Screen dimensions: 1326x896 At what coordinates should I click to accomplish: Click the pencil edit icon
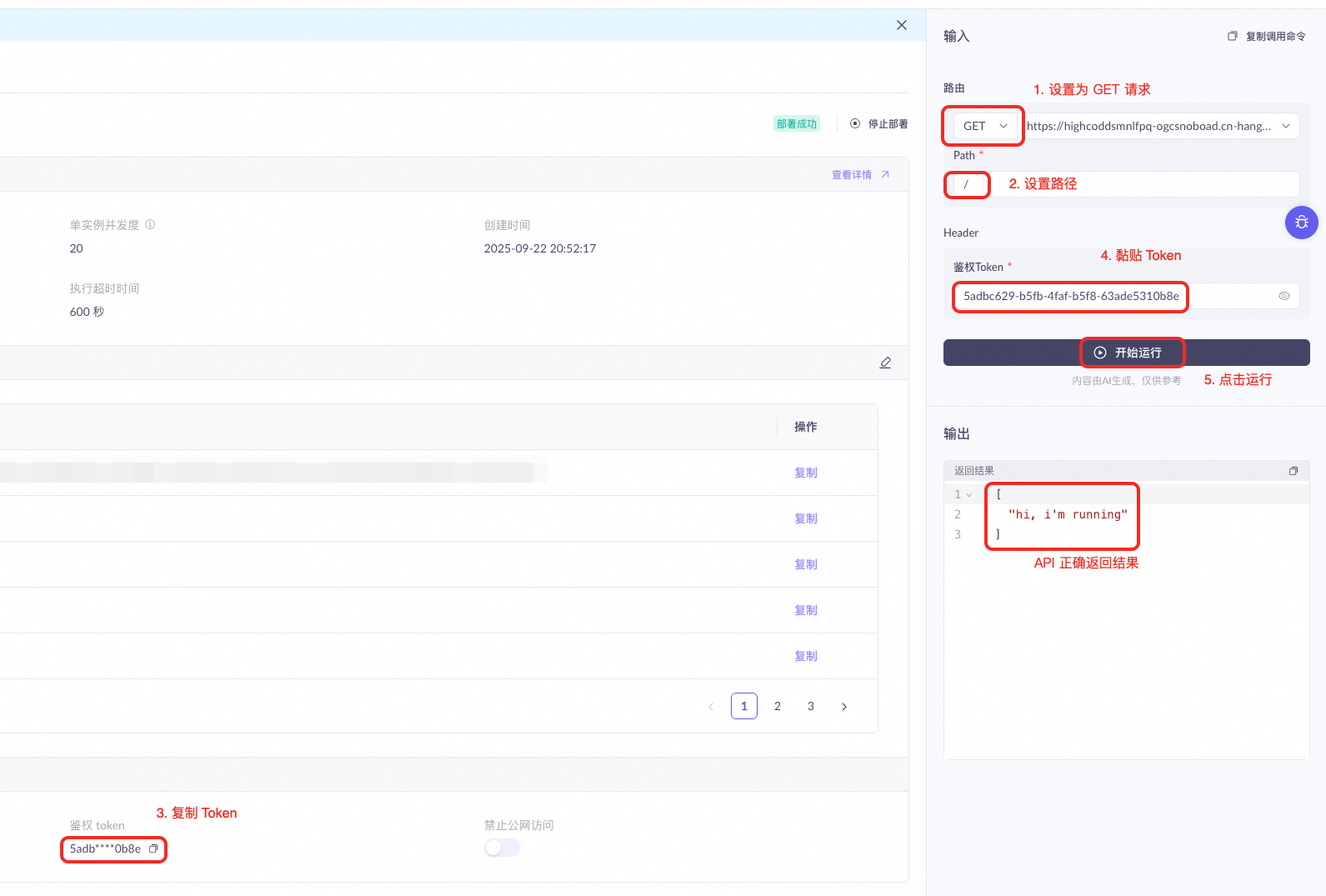(x=885, y=363)
